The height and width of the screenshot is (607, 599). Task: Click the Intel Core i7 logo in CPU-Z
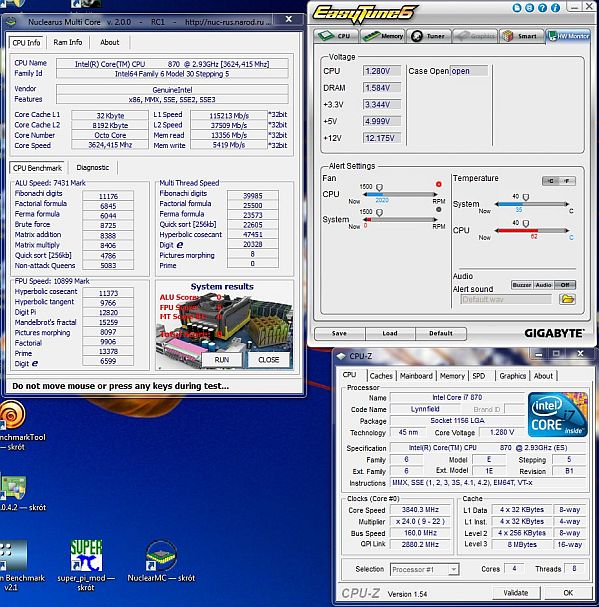(558, 415)
